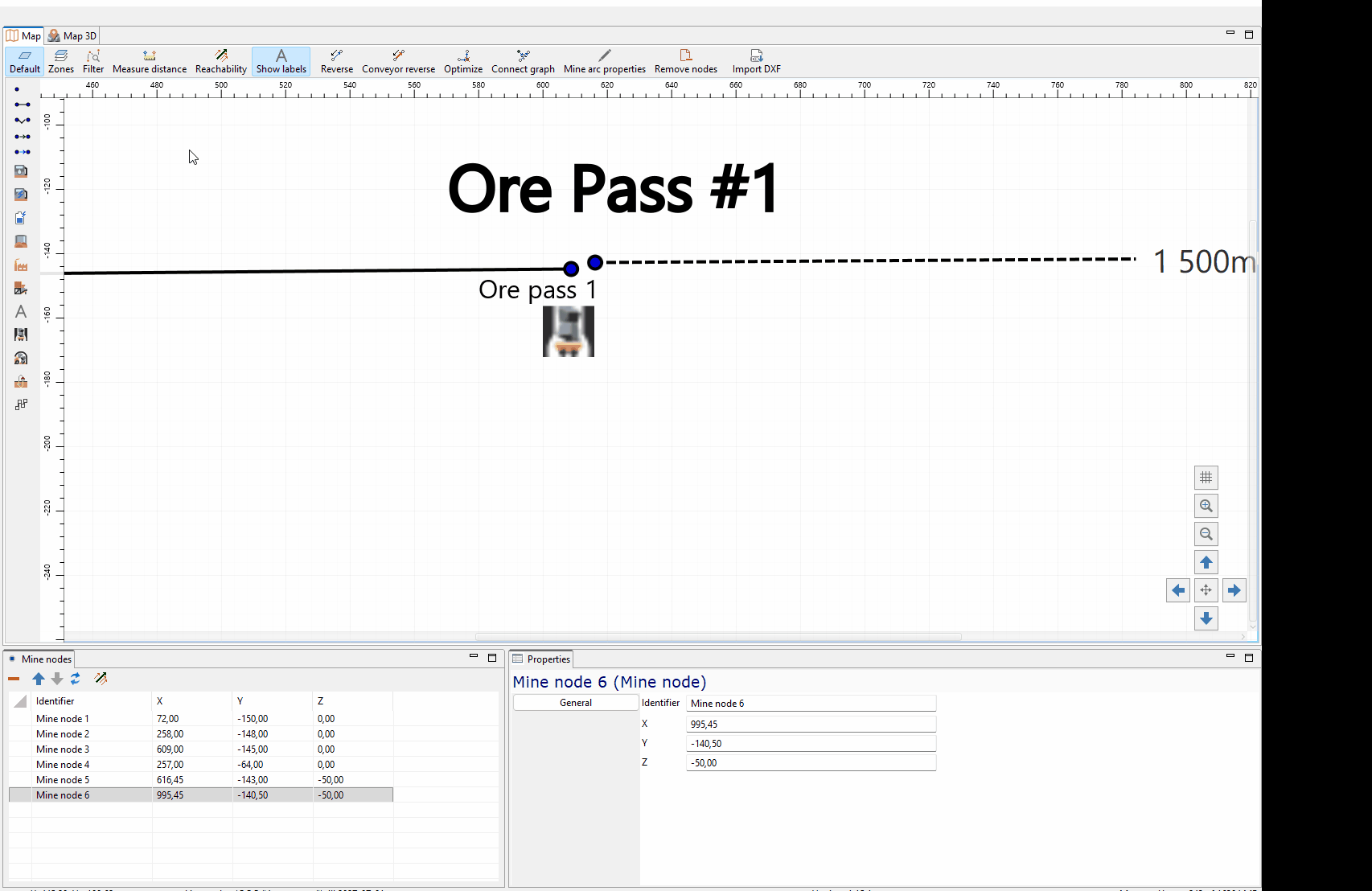Click the multi-arrow icon in Mine nodes toolbar

pyautogui.click(x=101, y=679)
